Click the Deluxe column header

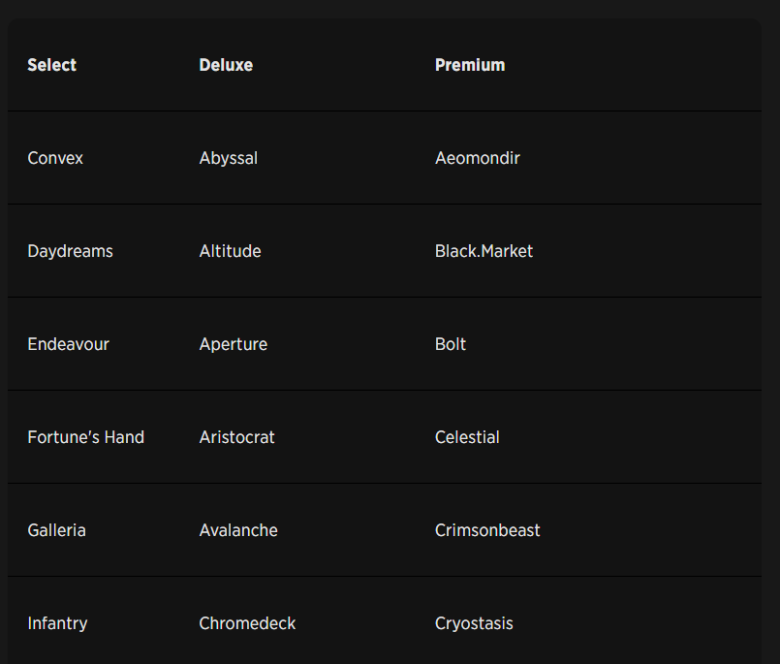tap(226, 65)
